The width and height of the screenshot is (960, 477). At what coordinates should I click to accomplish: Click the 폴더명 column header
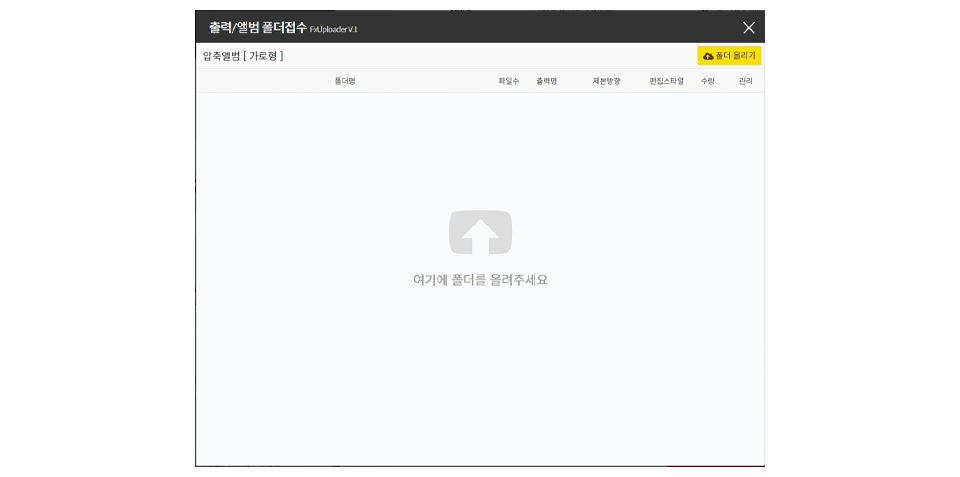tap(345, 81)
